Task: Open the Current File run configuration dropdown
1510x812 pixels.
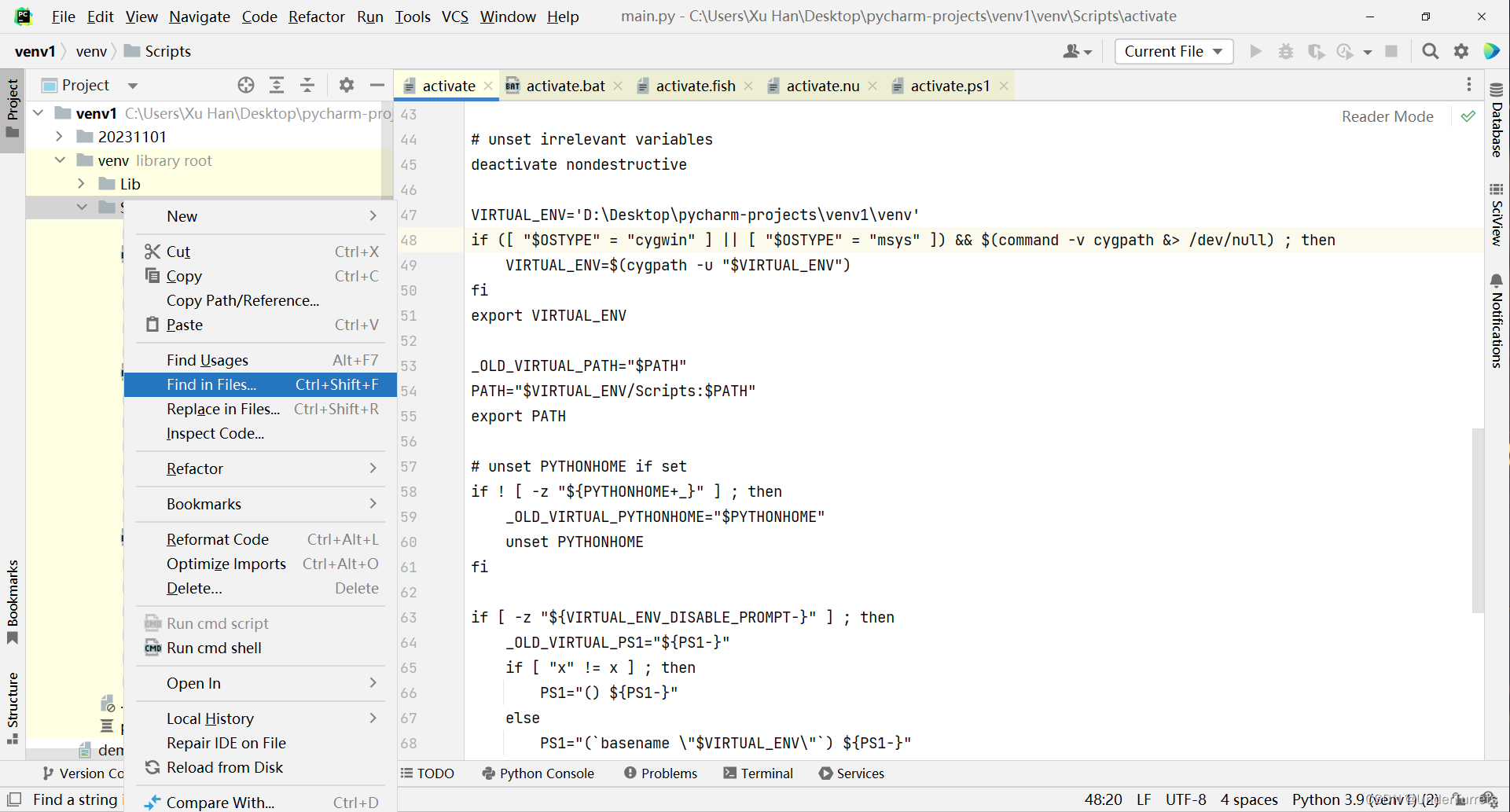Action: (1173, 50)
